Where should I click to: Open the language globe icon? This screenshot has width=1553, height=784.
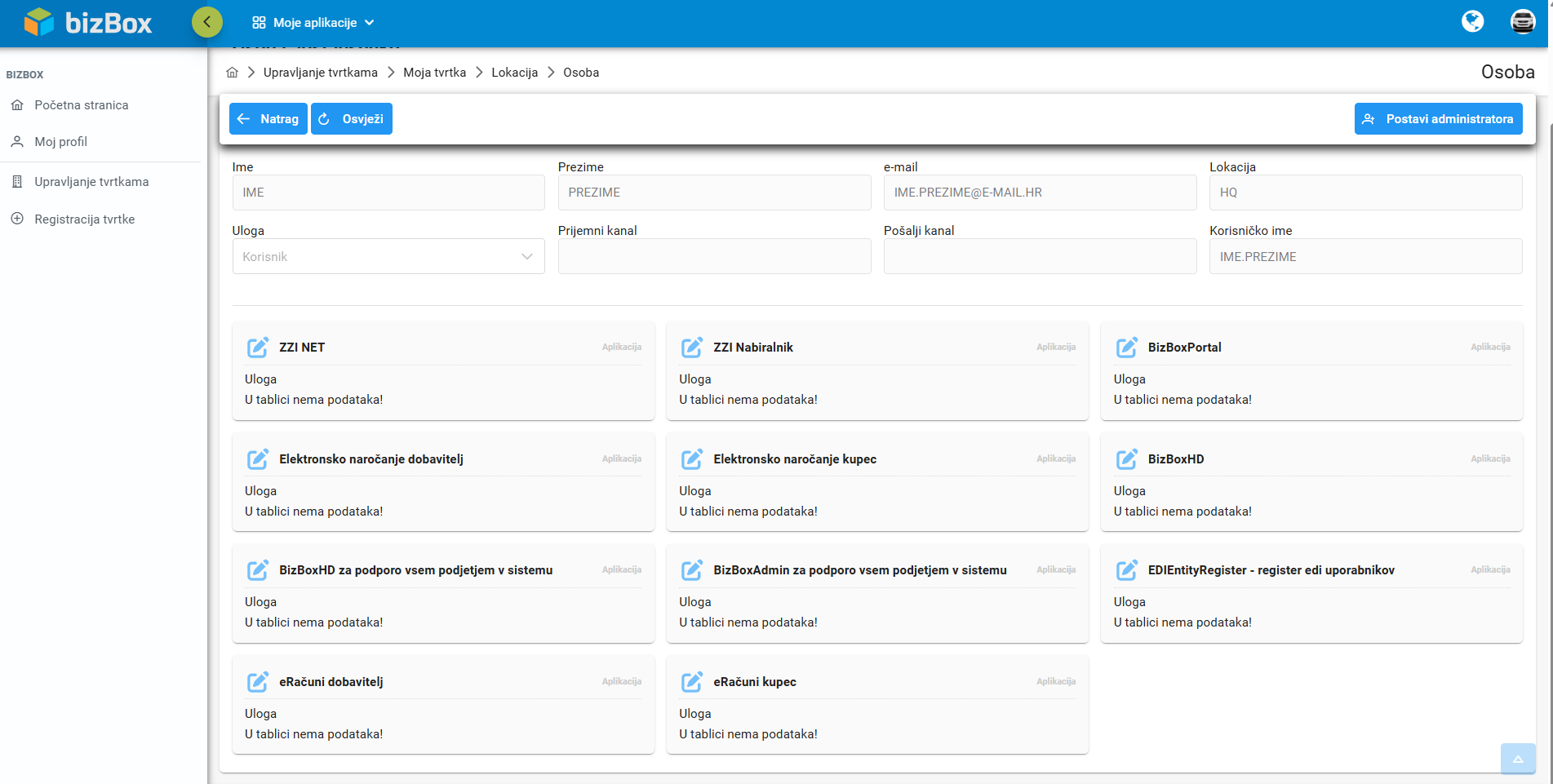pyautogui.click(x=1472, y=21)
